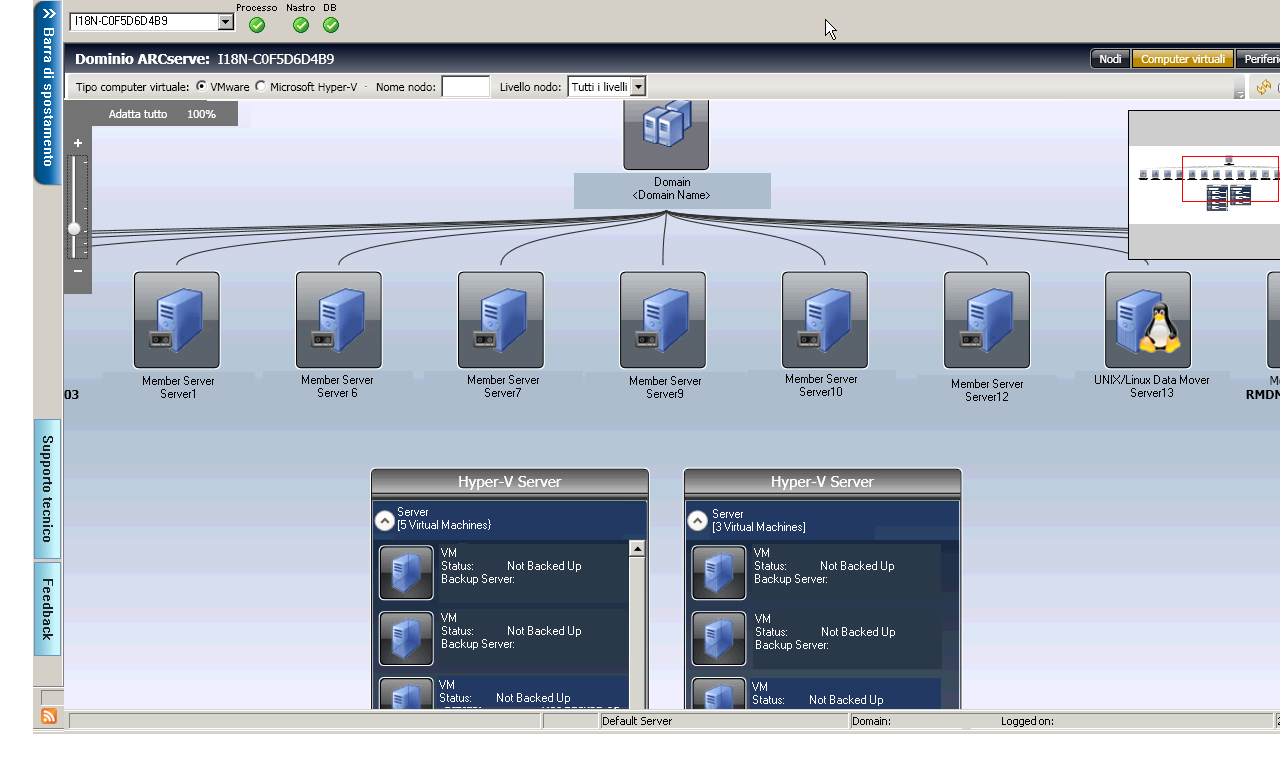Open the Supporto tecnico side panel
This screenshot has width=1280, height=774.
click(47, 488)
